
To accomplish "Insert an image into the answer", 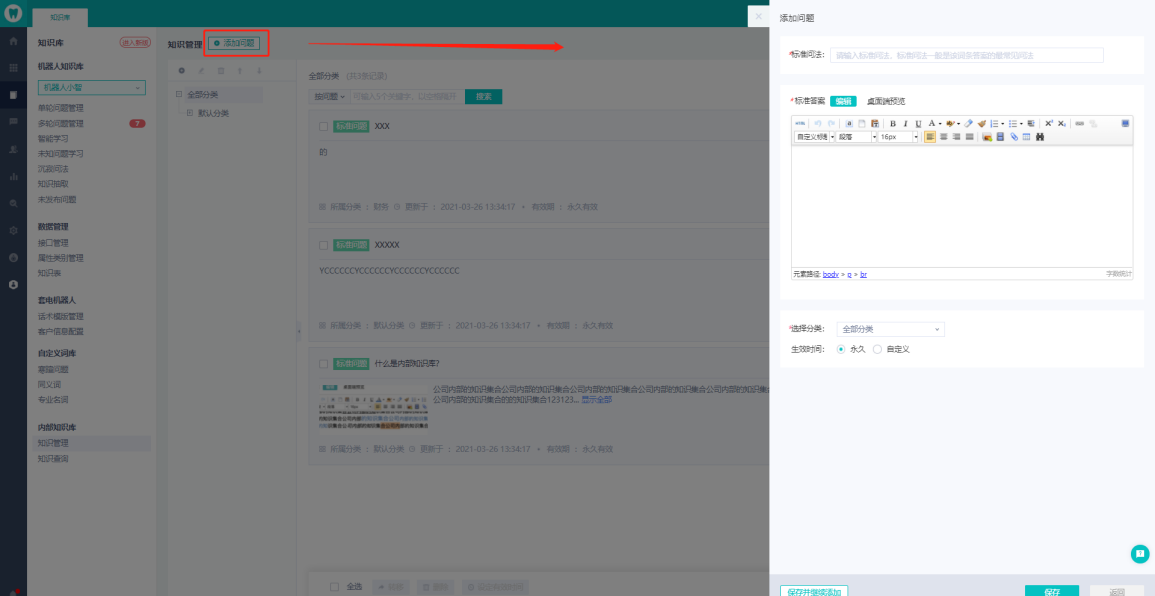I will pyautogui.click(x=987, y=137).
